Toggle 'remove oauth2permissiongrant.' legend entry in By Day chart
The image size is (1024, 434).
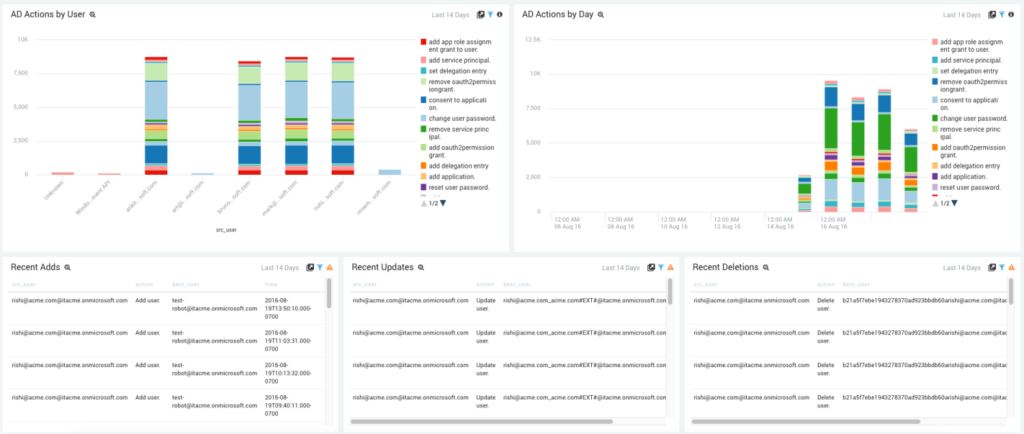tap(968, 85)
